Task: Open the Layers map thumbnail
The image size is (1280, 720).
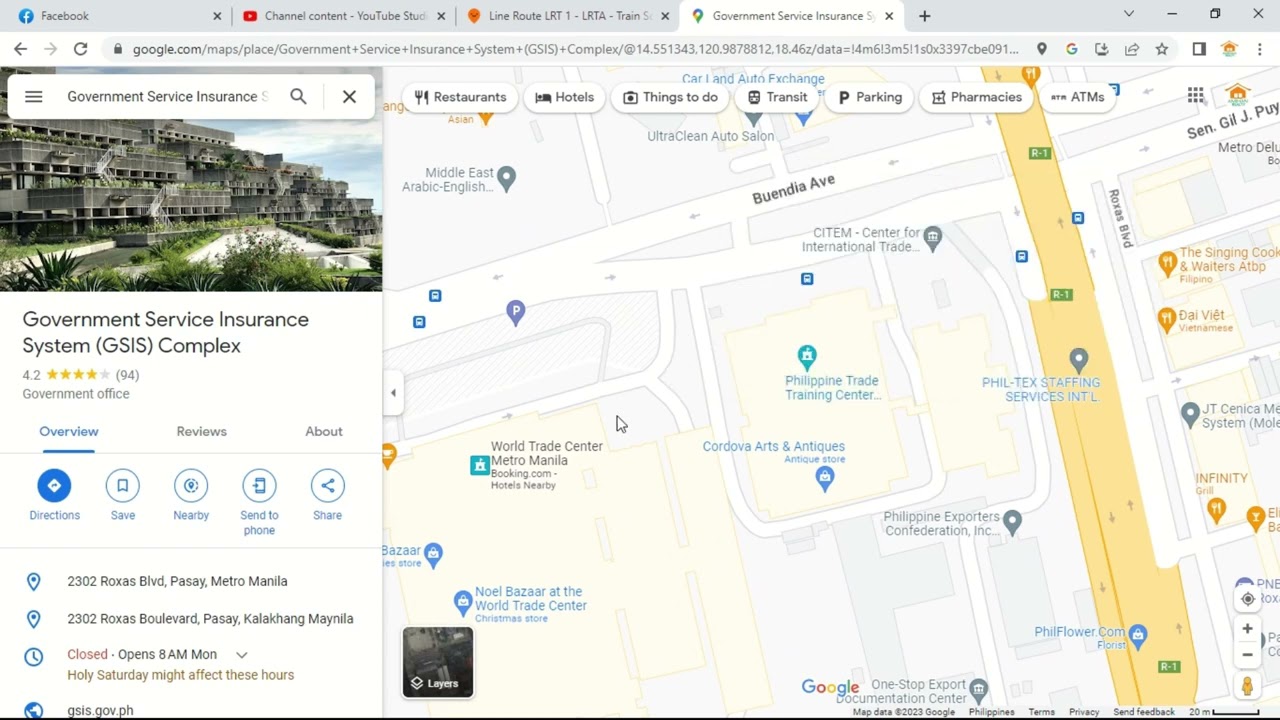Action: (438, 662)
